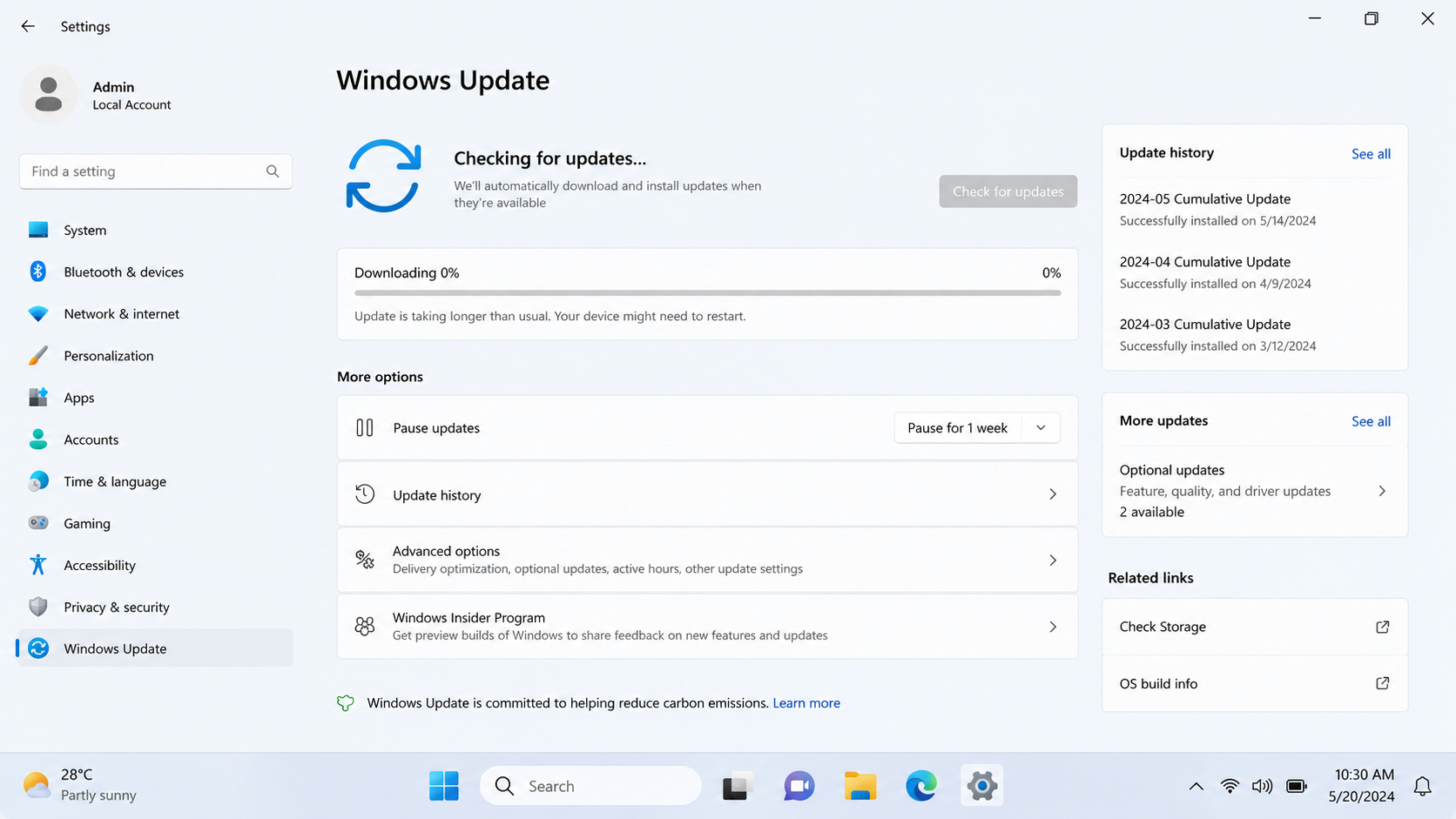Click the Time & language globe icon
Viewport: 1456px width, 819px height.
click(x=38, y=480)
